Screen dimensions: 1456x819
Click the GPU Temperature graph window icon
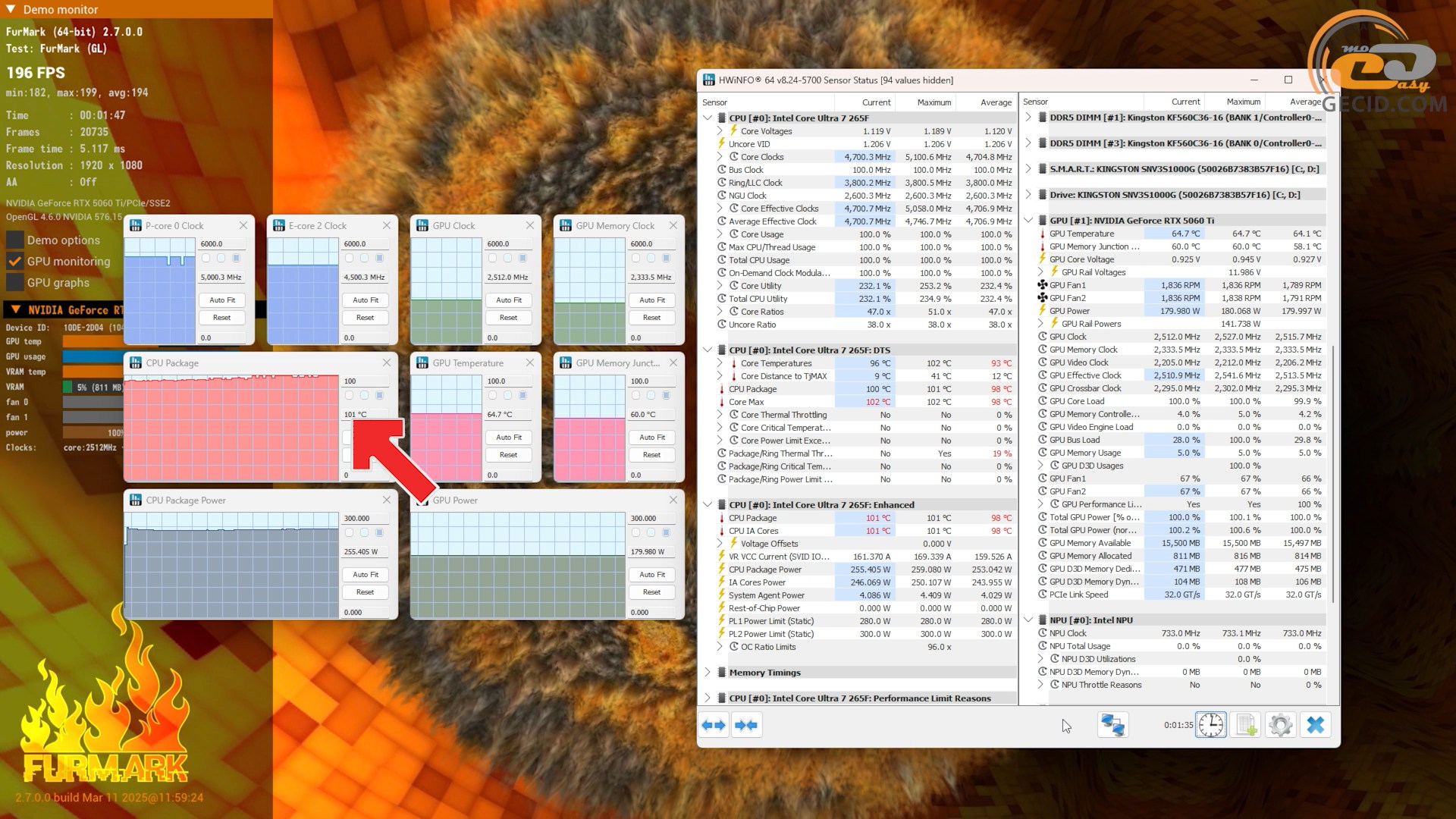422,362
